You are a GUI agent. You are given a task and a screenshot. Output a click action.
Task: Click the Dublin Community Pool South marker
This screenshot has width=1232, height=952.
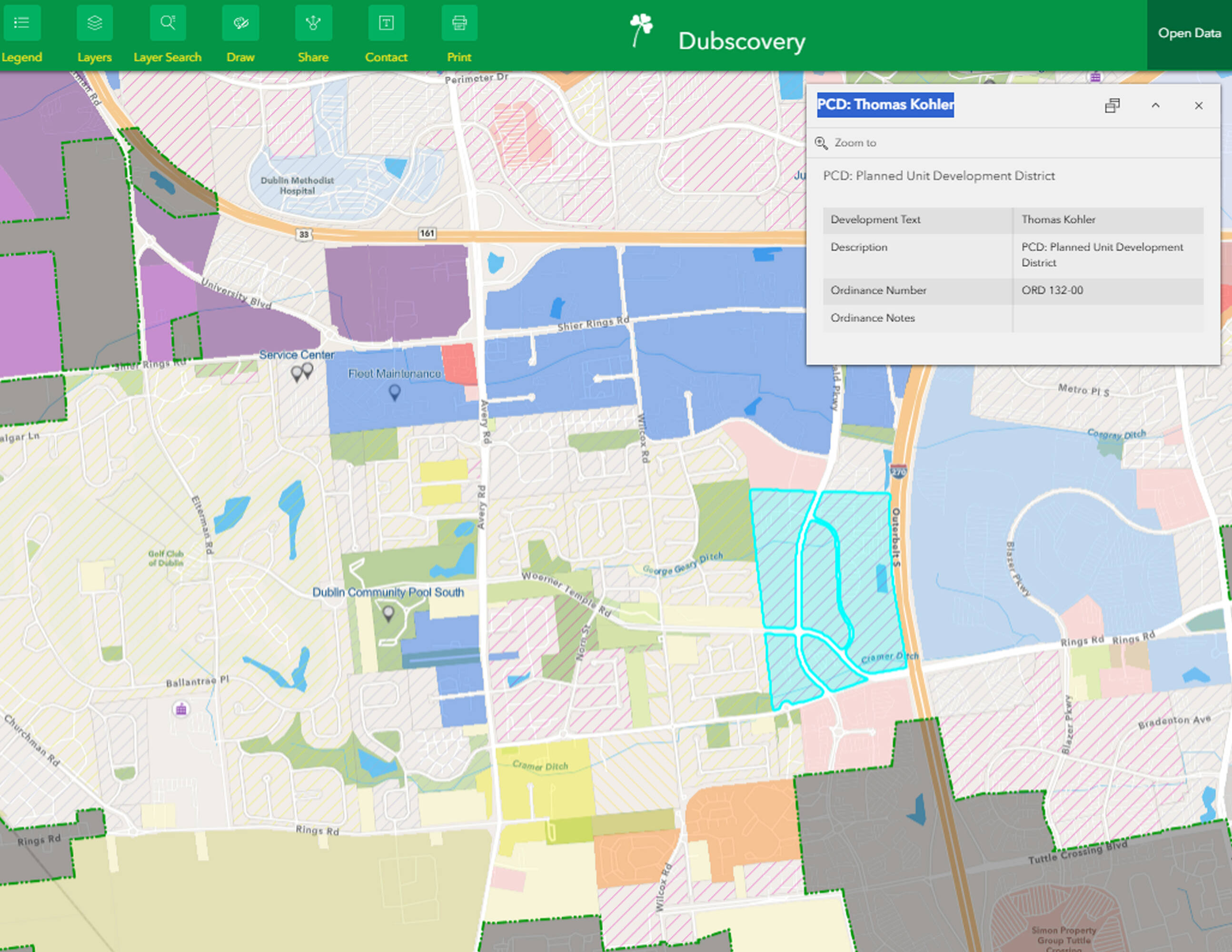[388, 612]
